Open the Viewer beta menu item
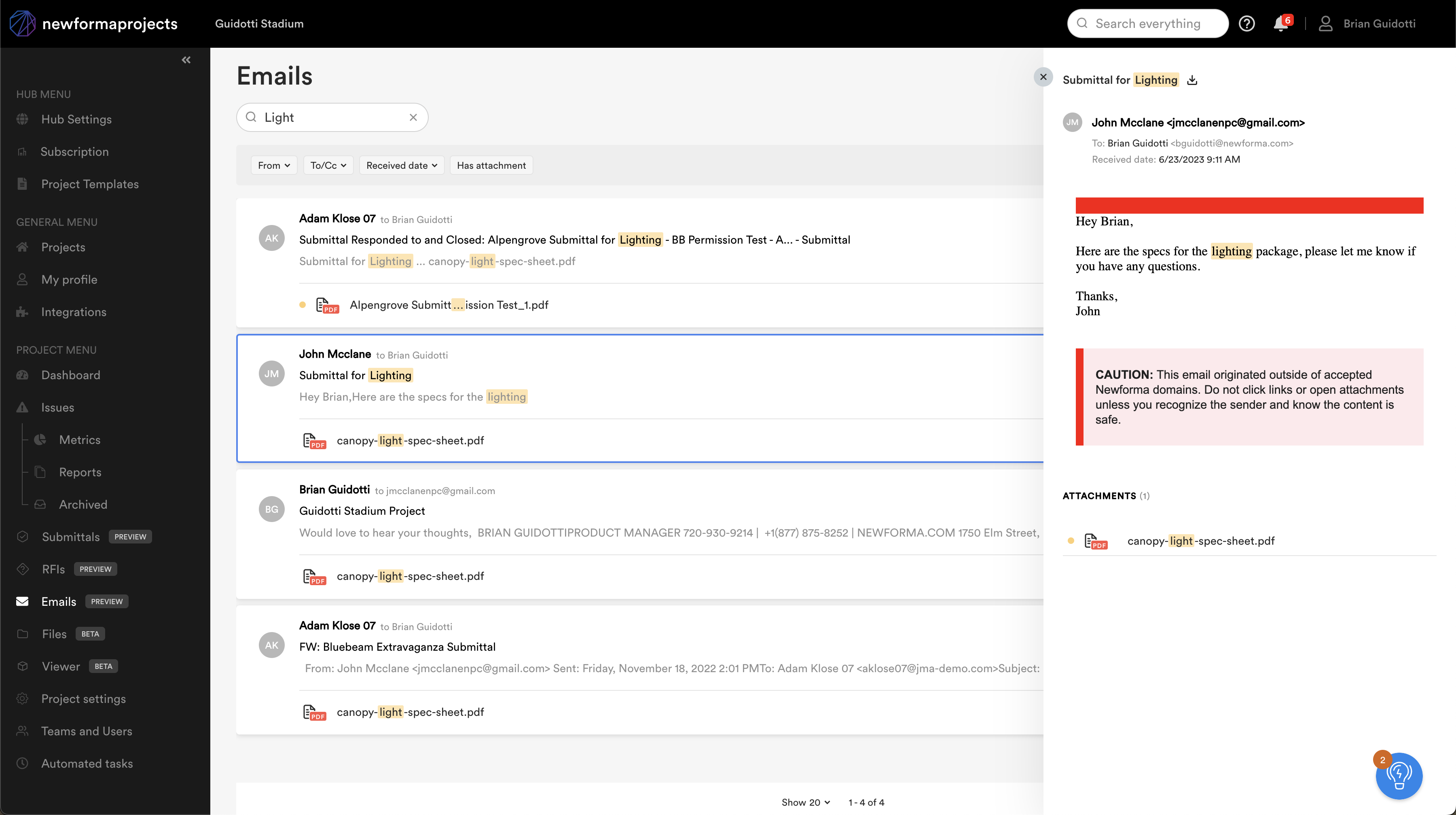The image size is (1456, 815). click(61, 666)
